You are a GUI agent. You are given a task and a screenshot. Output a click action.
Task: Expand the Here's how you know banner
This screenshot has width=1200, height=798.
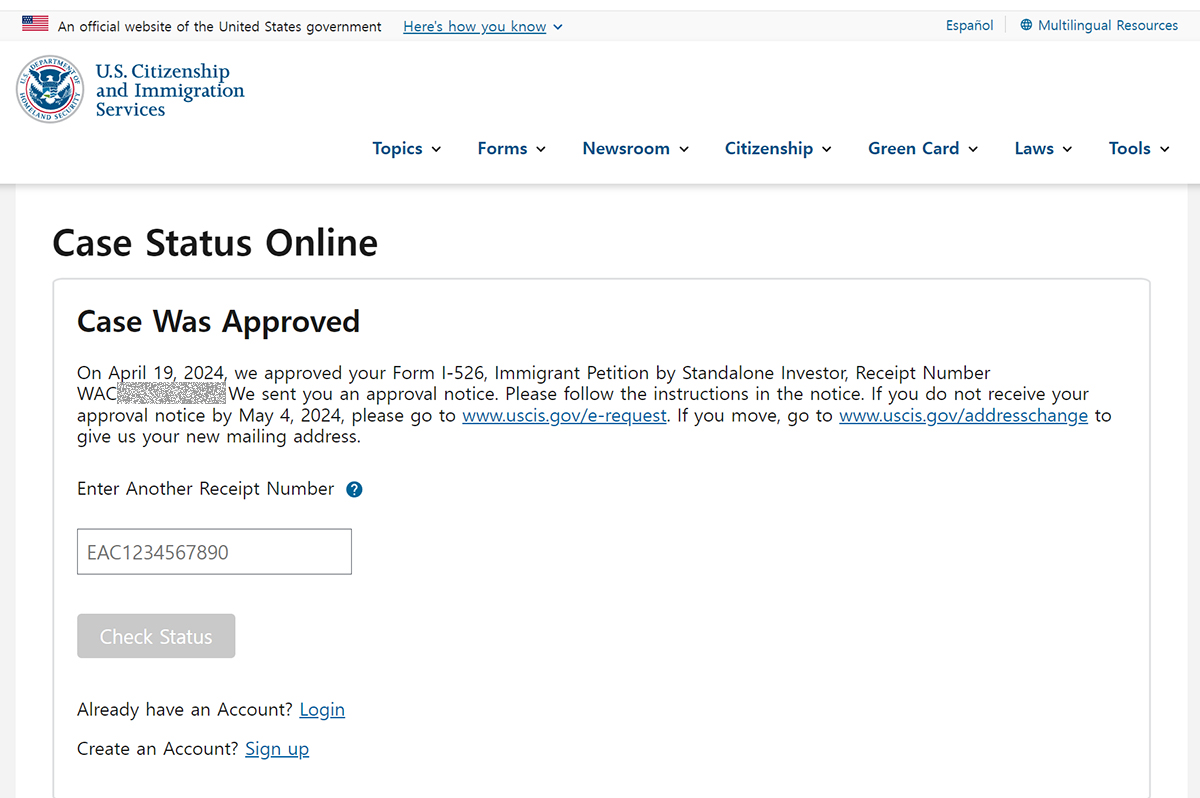(483, 26)
